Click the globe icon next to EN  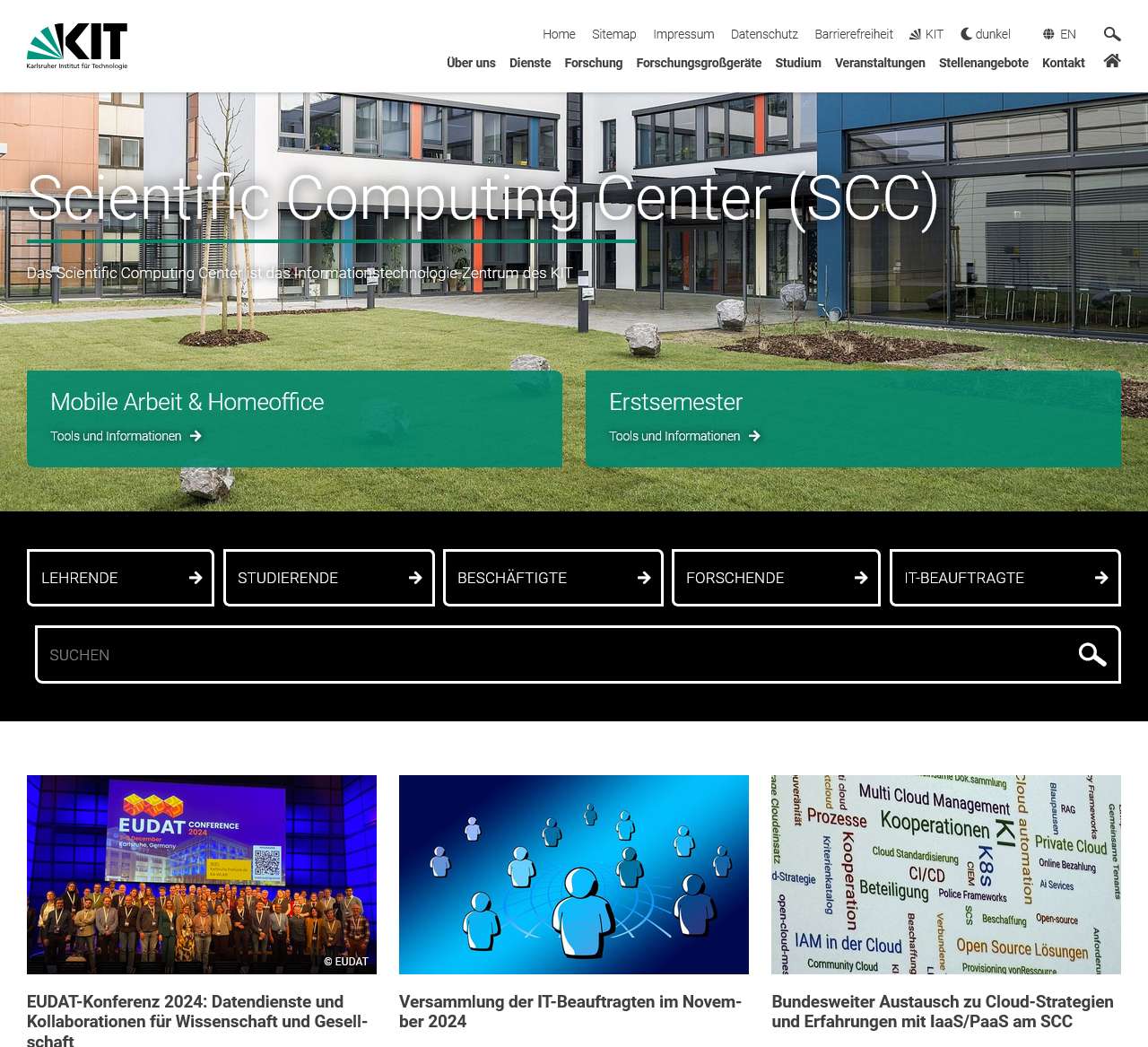pos(1048,34)
